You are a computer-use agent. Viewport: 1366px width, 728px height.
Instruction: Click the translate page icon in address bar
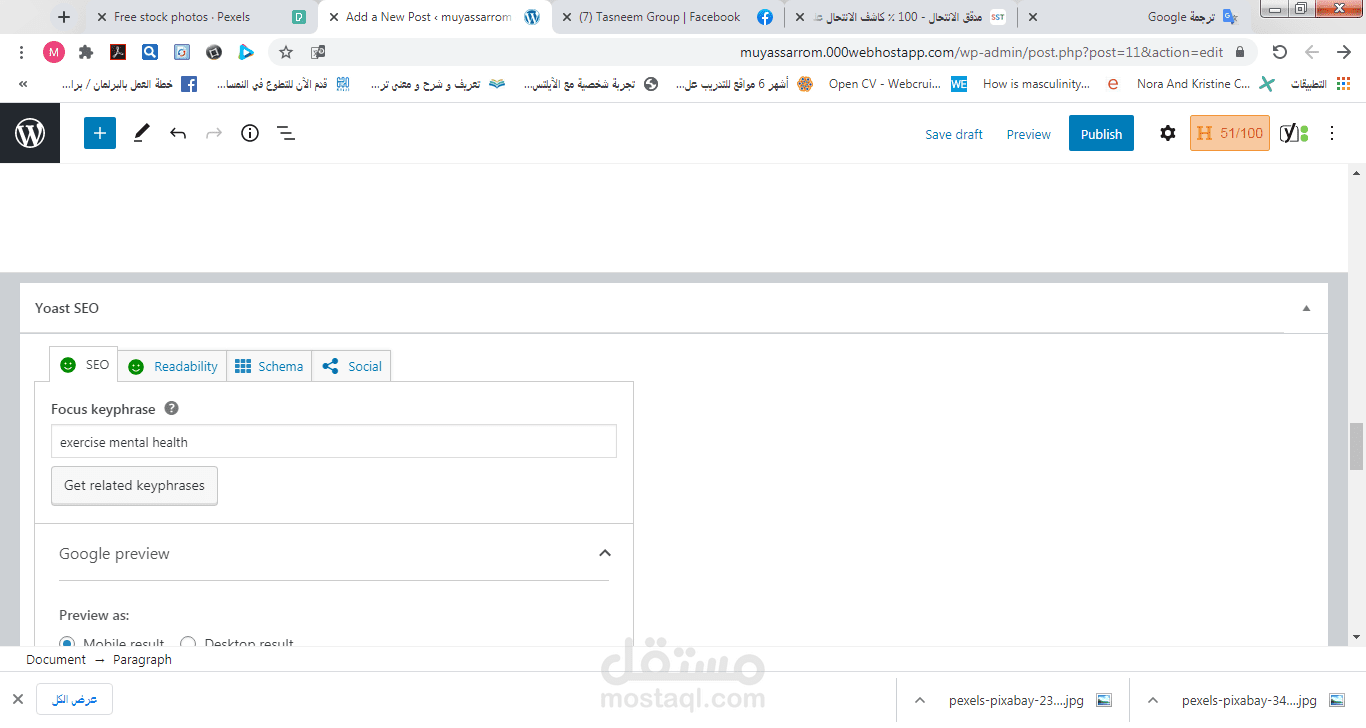click(x=318, y=52)
